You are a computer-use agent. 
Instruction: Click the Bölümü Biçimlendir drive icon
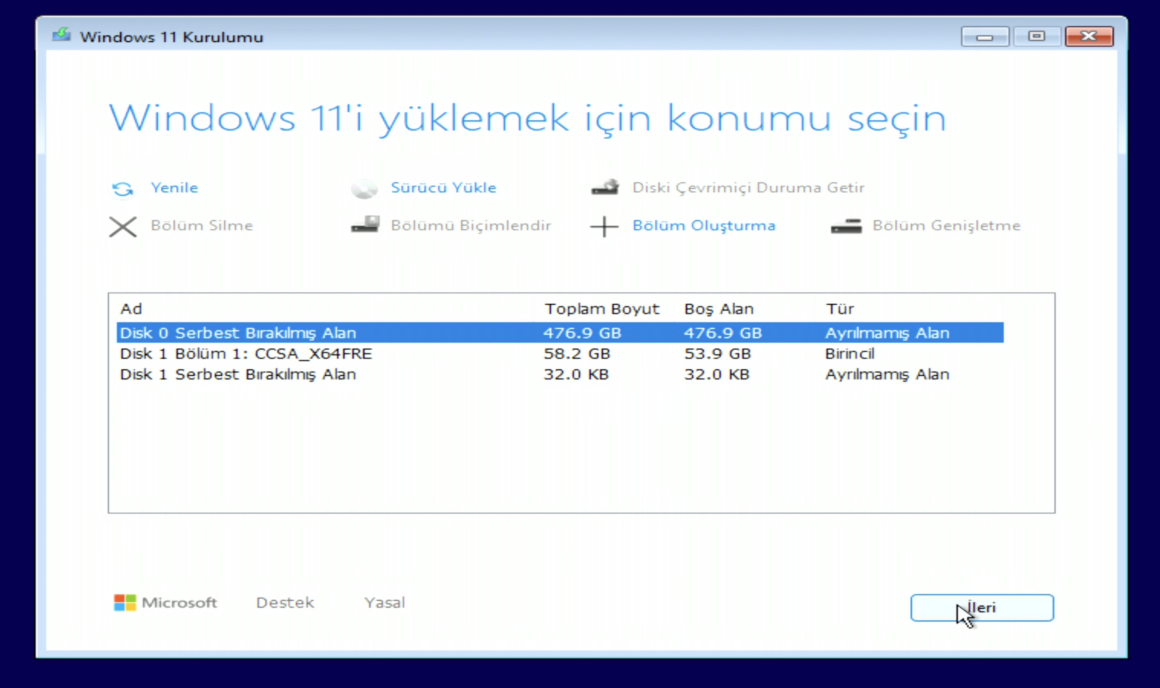[365, 224]
